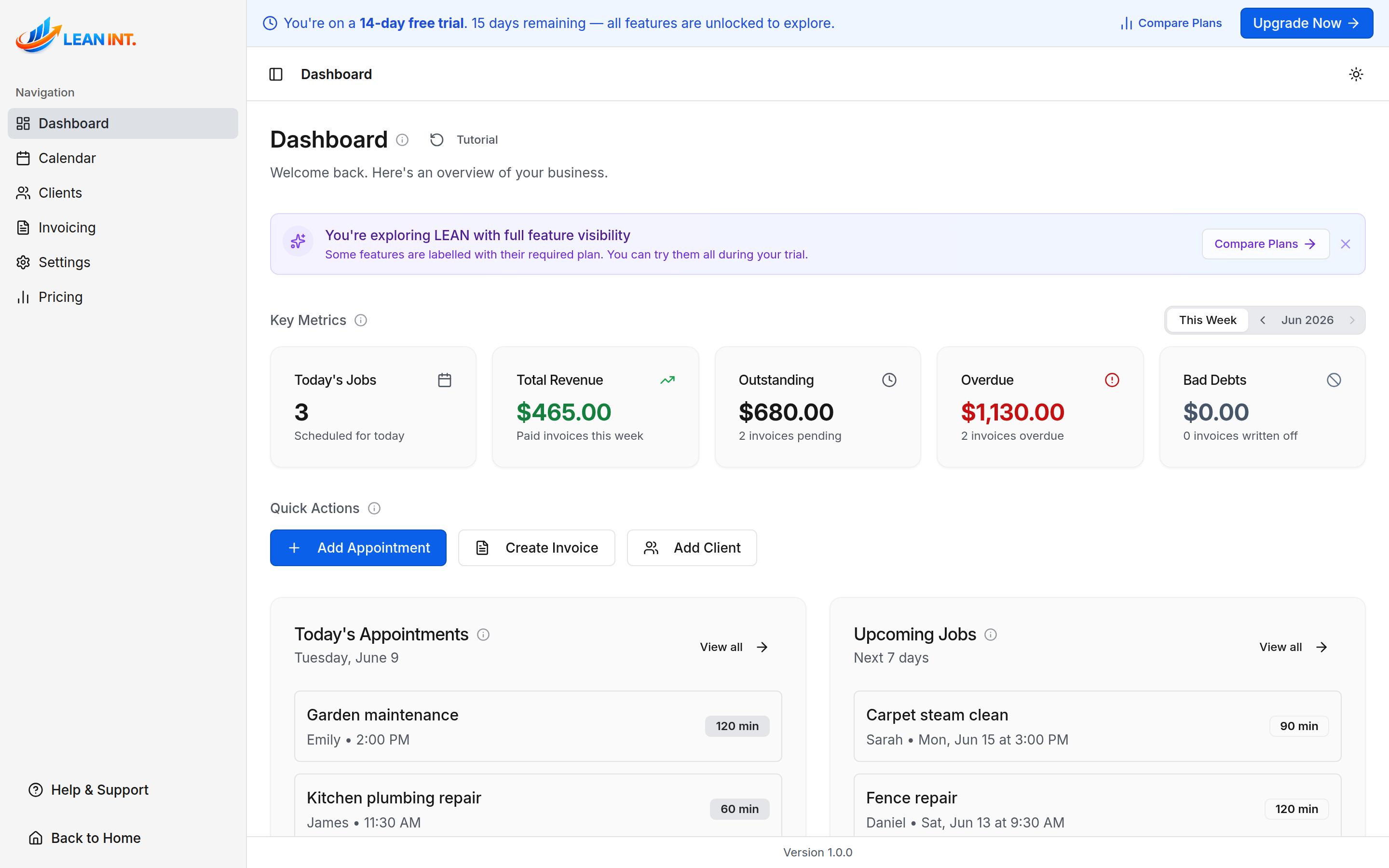Go to previous month before Jun 2026
The image size is (1389, 868).
pyautogui.click(x=1263, y=320)
